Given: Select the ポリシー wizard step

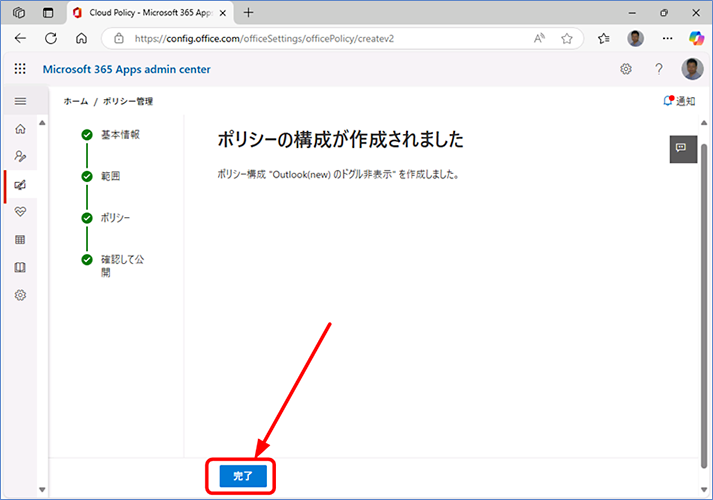Looking at the screenshot, I should pyautogui.click(x=105, y=218).
